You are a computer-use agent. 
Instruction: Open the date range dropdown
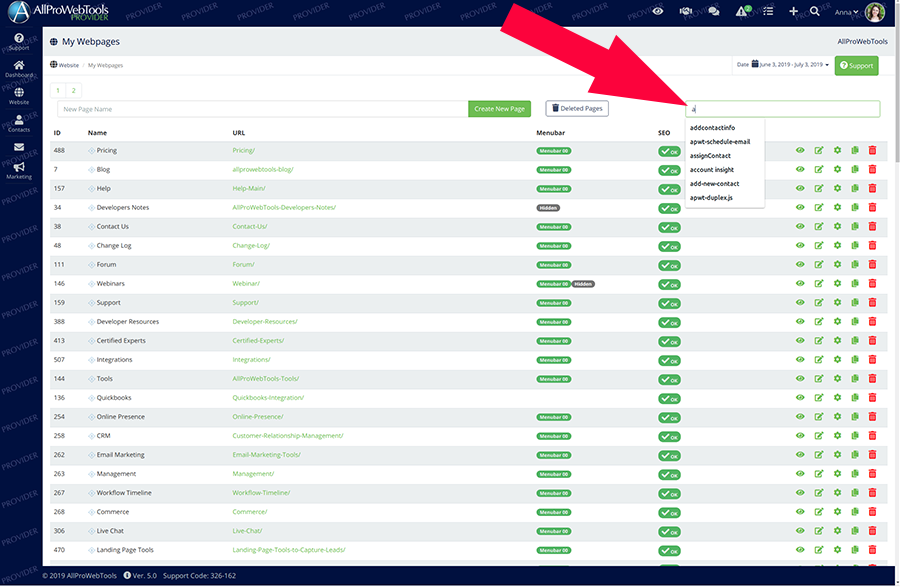click(784, 64)
